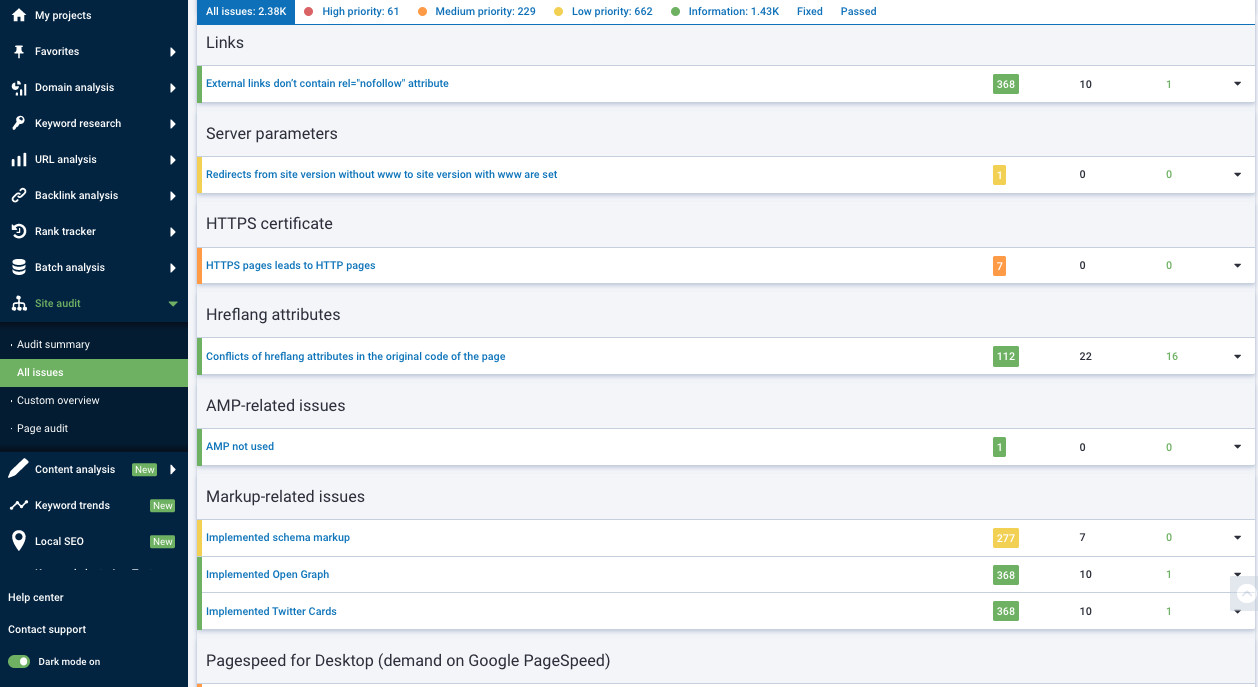Click the green 112 hreflang conflicts badge
Screen dimensions: 1258x687
click(x=1005, y=357)
